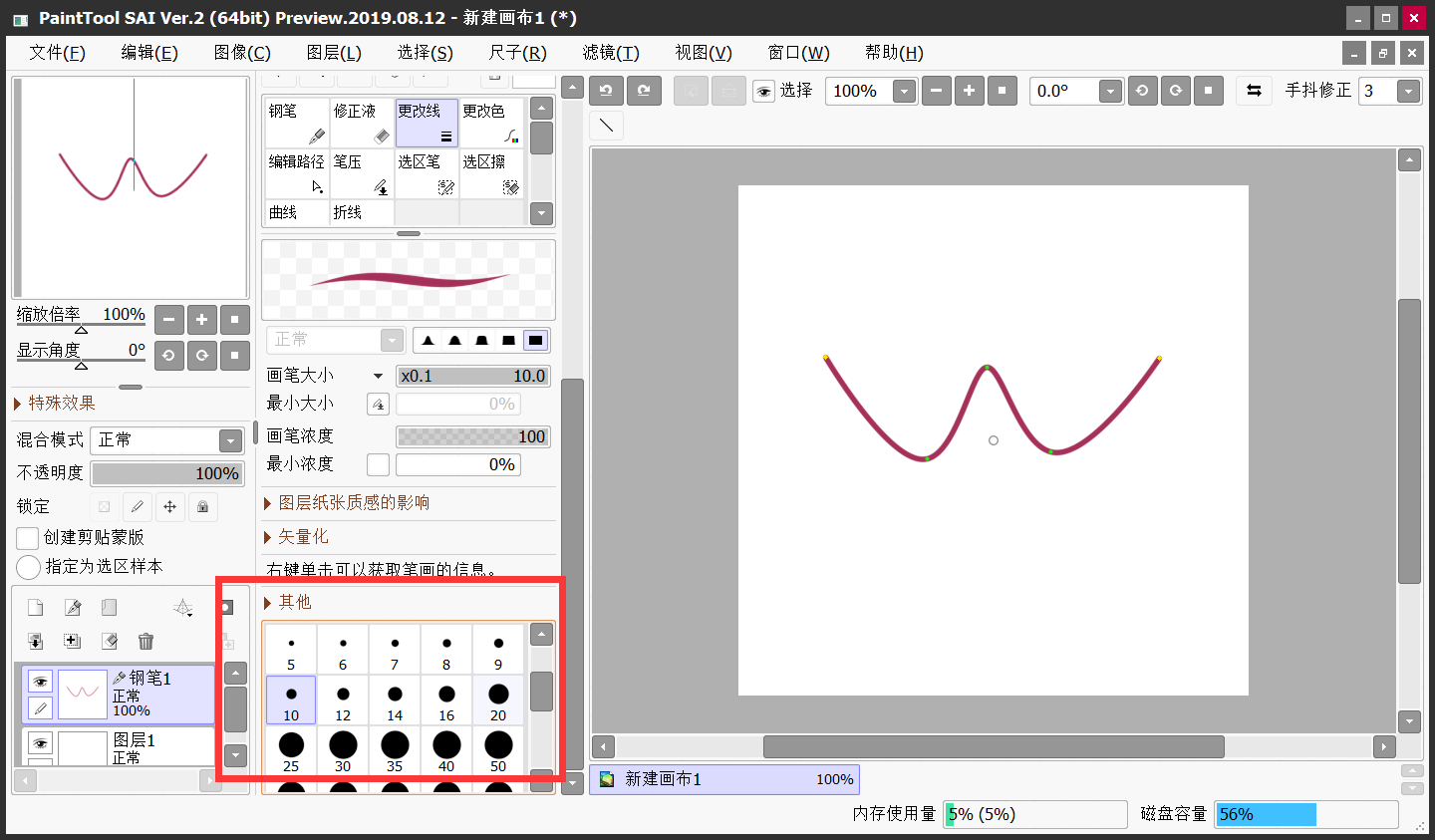Toggle 最小浓度 pressure checkbox
Viewport: 1435px width, 840px height.
click(379, 464)
